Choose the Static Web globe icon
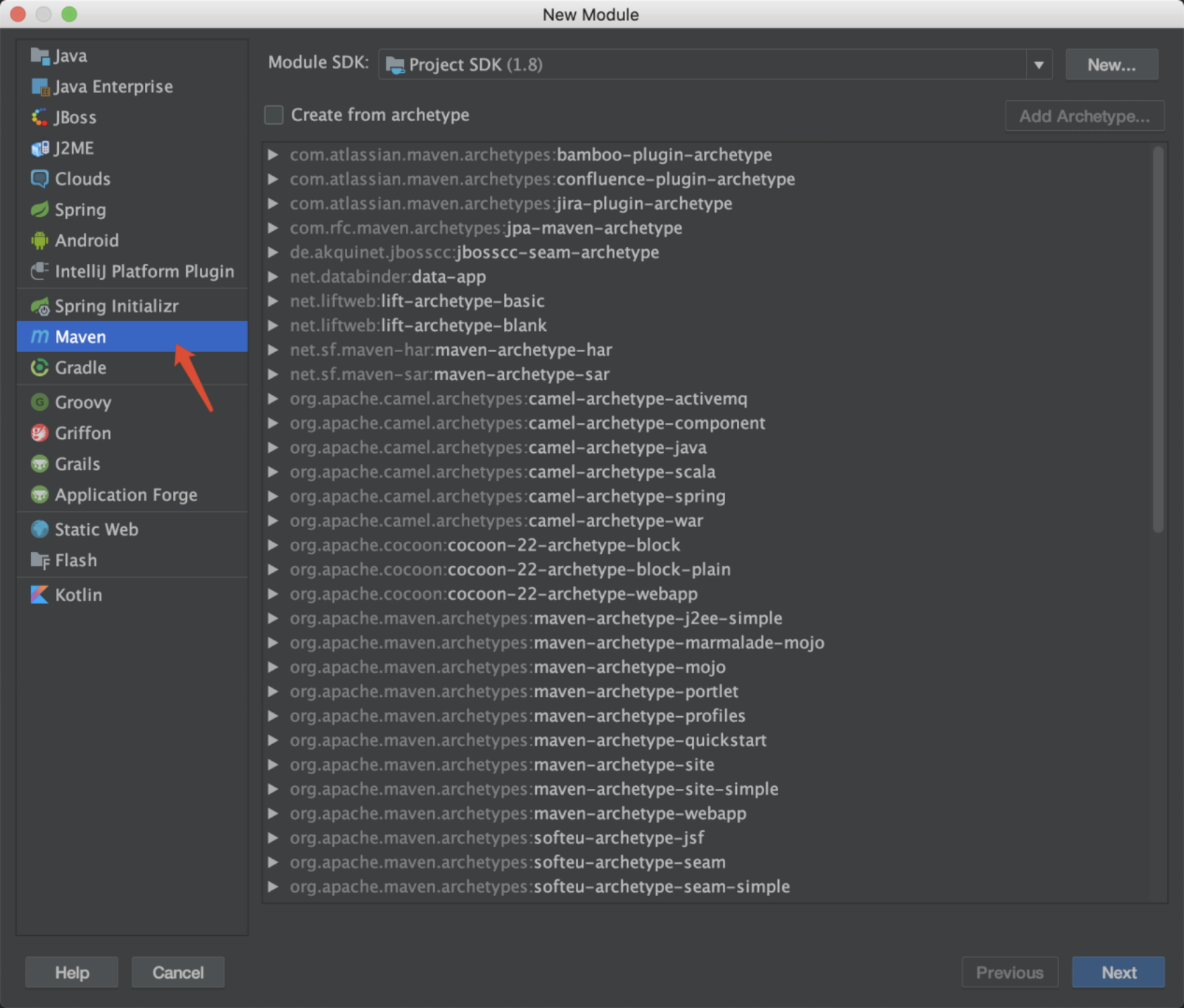This screenshot has width=1184, height=1008. [40, 529]
